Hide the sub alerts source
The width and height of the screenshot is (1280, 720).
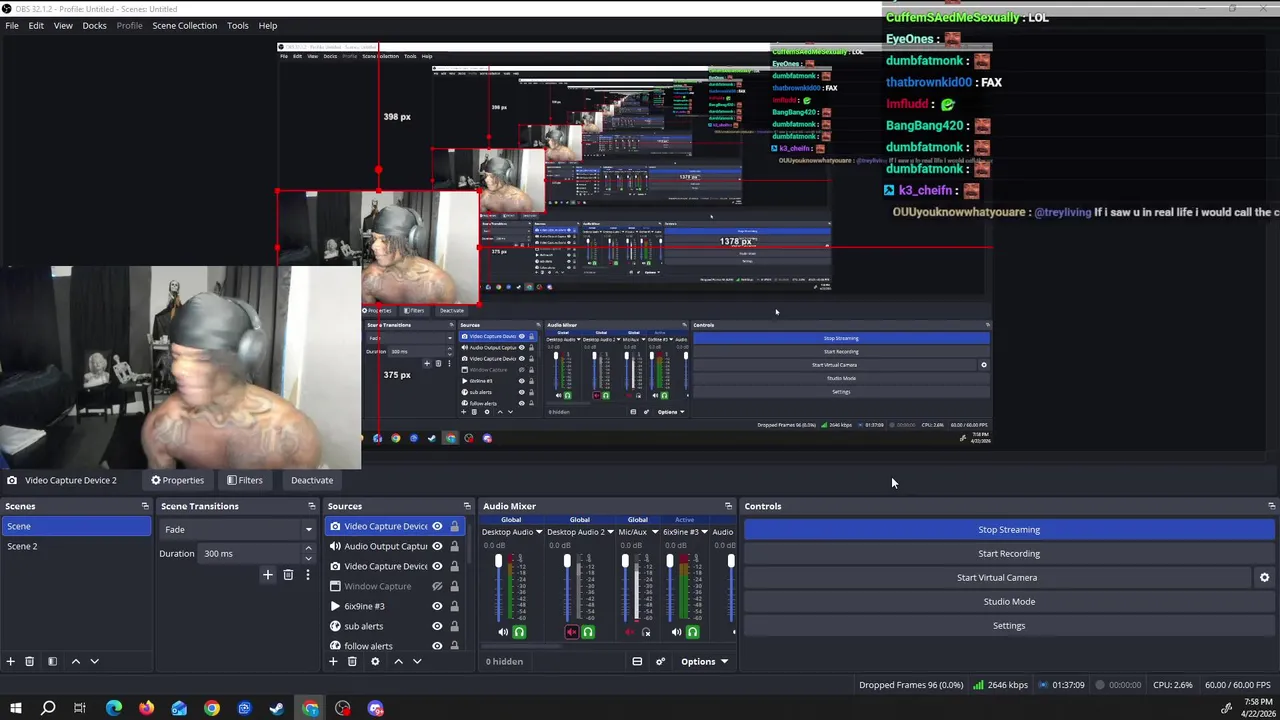click(437, 626)
